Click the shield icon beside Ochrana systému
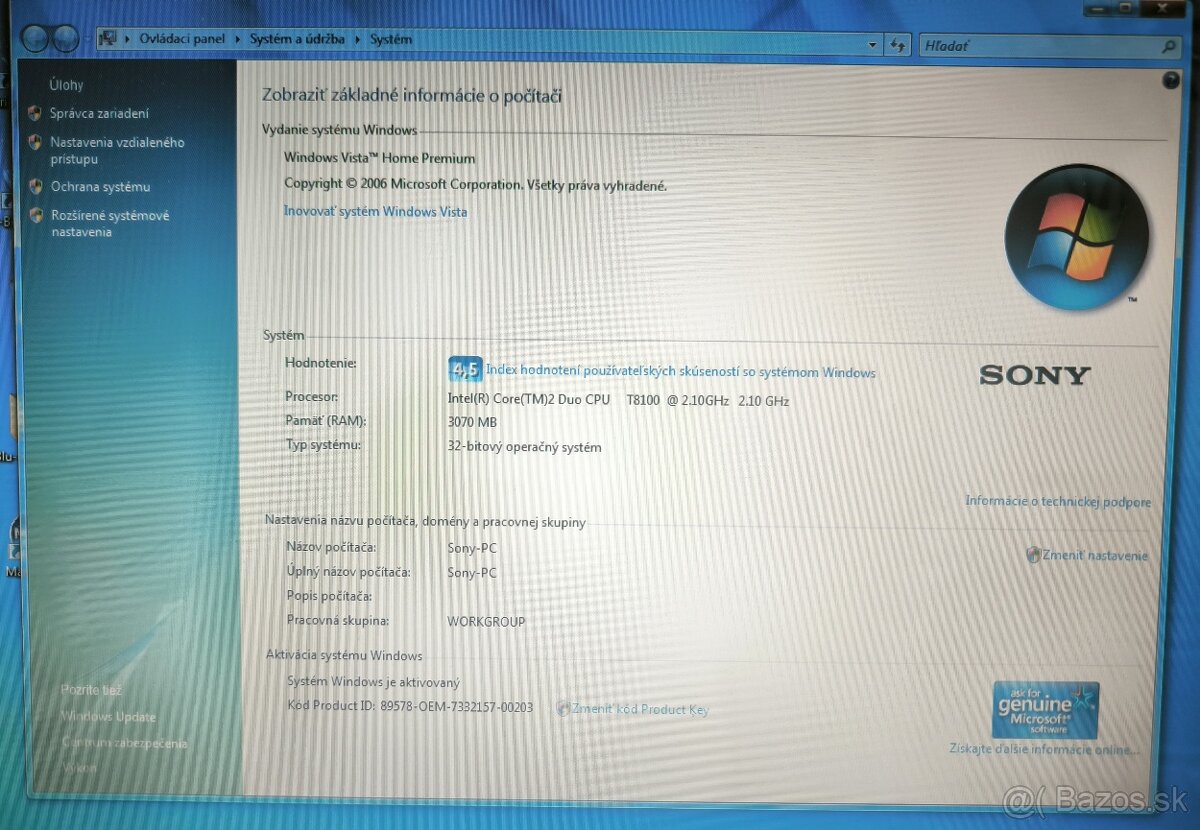The width and height of the screenshot is (1200, 830). click(x=37, y=187)
